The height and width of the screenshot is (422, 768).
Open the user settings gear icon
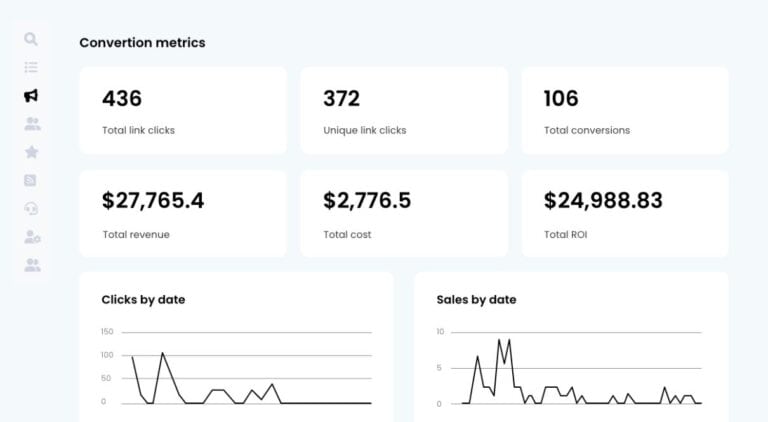(32, 237)
